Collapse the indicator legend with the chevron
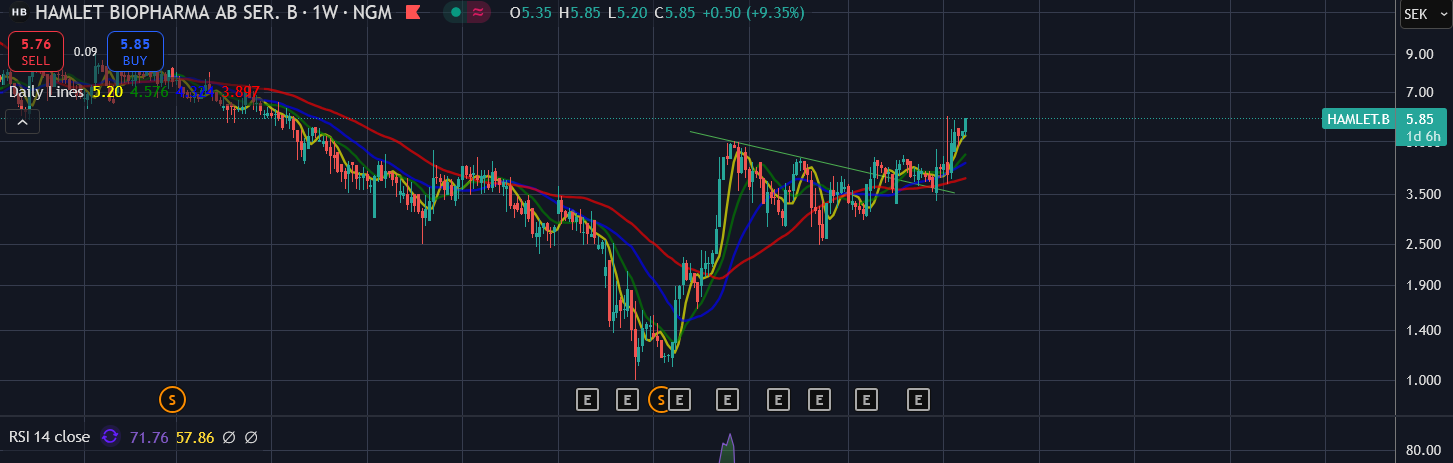The height and width of the screenshot is (463, 1453). (x=22, y=122)
